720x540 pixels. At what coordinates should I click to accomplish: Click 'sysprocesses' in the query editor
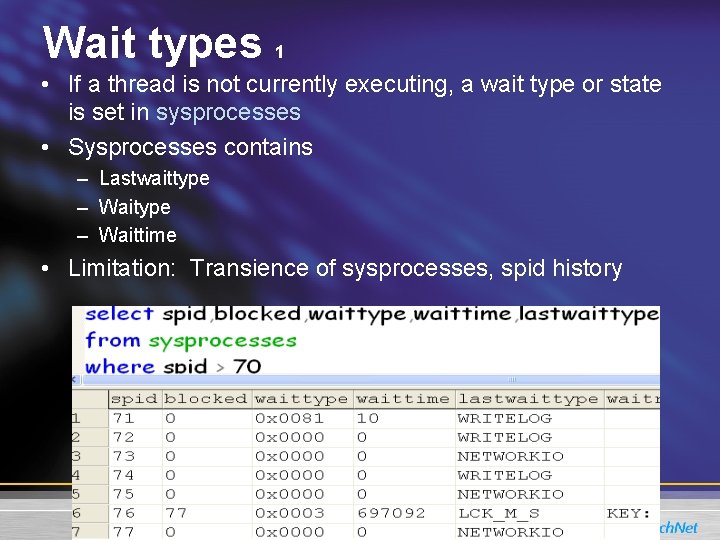[223, 341]
